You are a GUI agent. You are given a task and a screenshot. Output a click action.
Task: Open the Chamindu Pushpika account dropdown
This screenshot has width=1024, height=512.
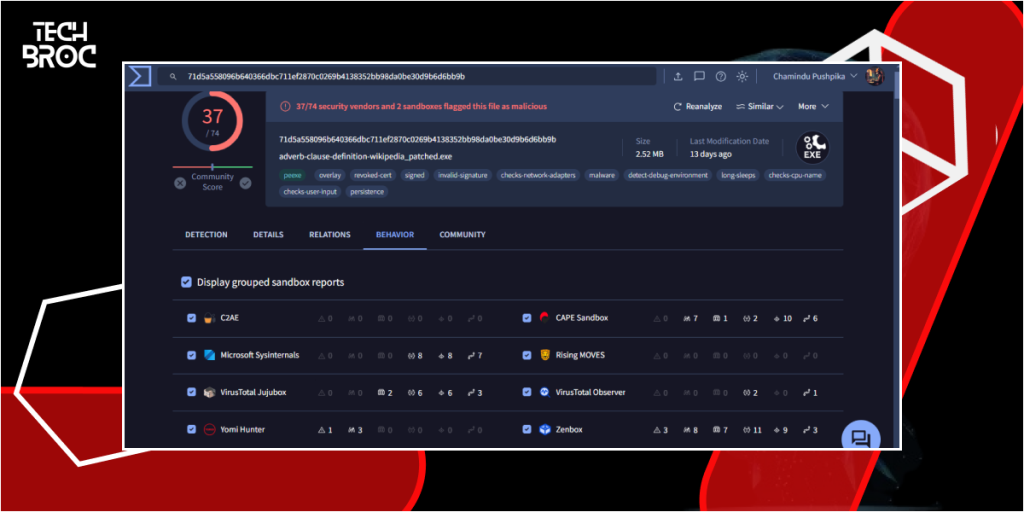click(x=814, y=76)
